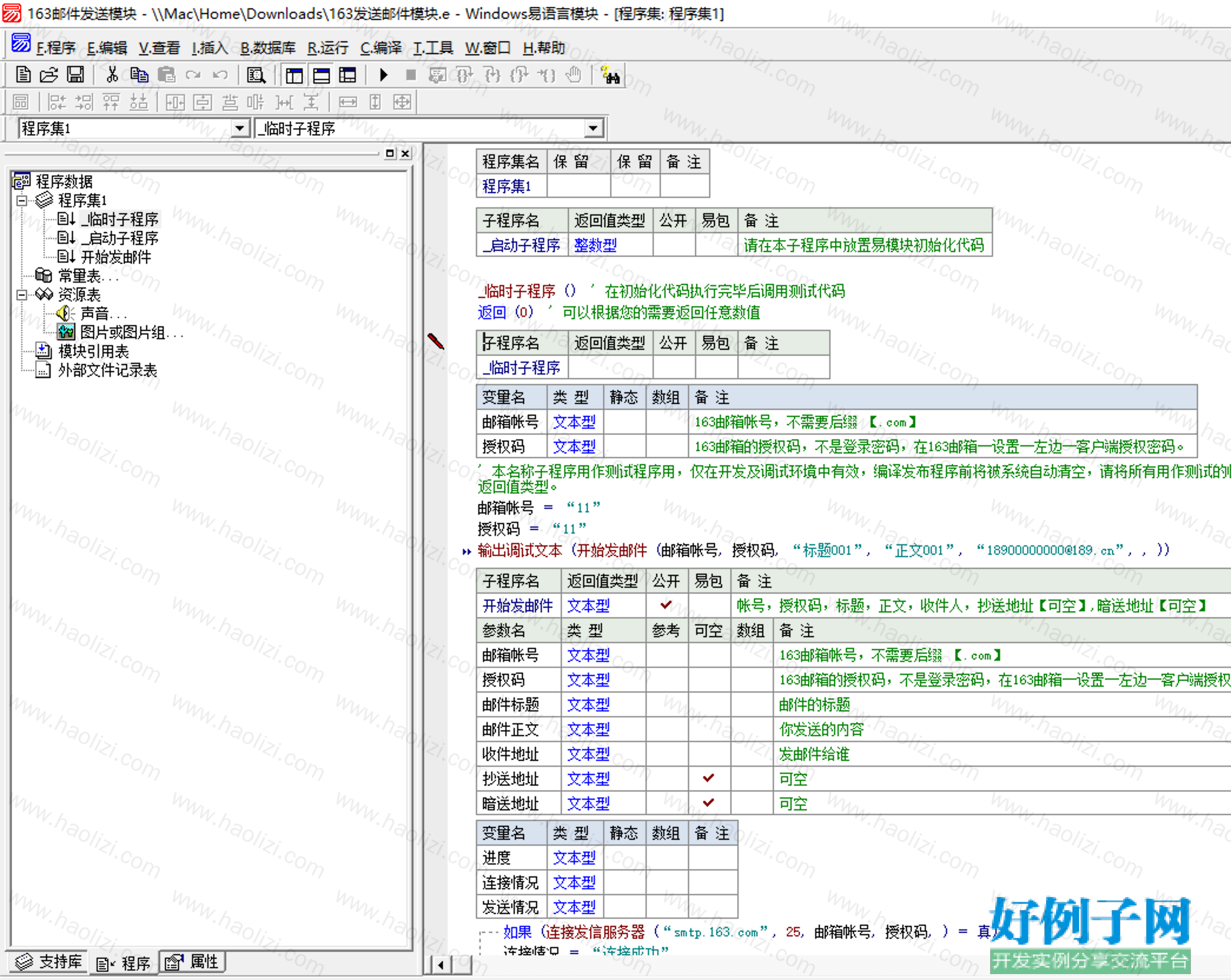The height and width of the screenshot is (980, 1231).
Task: Collapse the 程序集1 tree node
Action: pyautogui.click(x=22, y=200)
